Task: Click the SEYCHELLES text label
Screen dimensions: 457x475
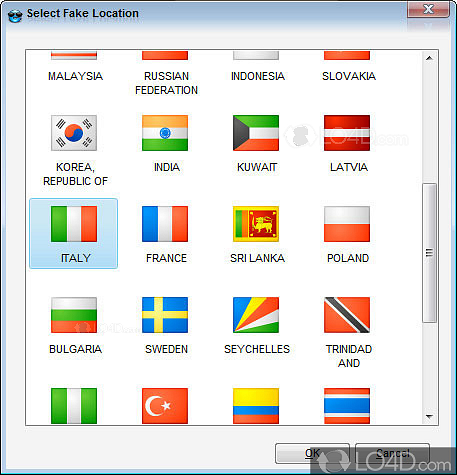Action: point(257,349)
